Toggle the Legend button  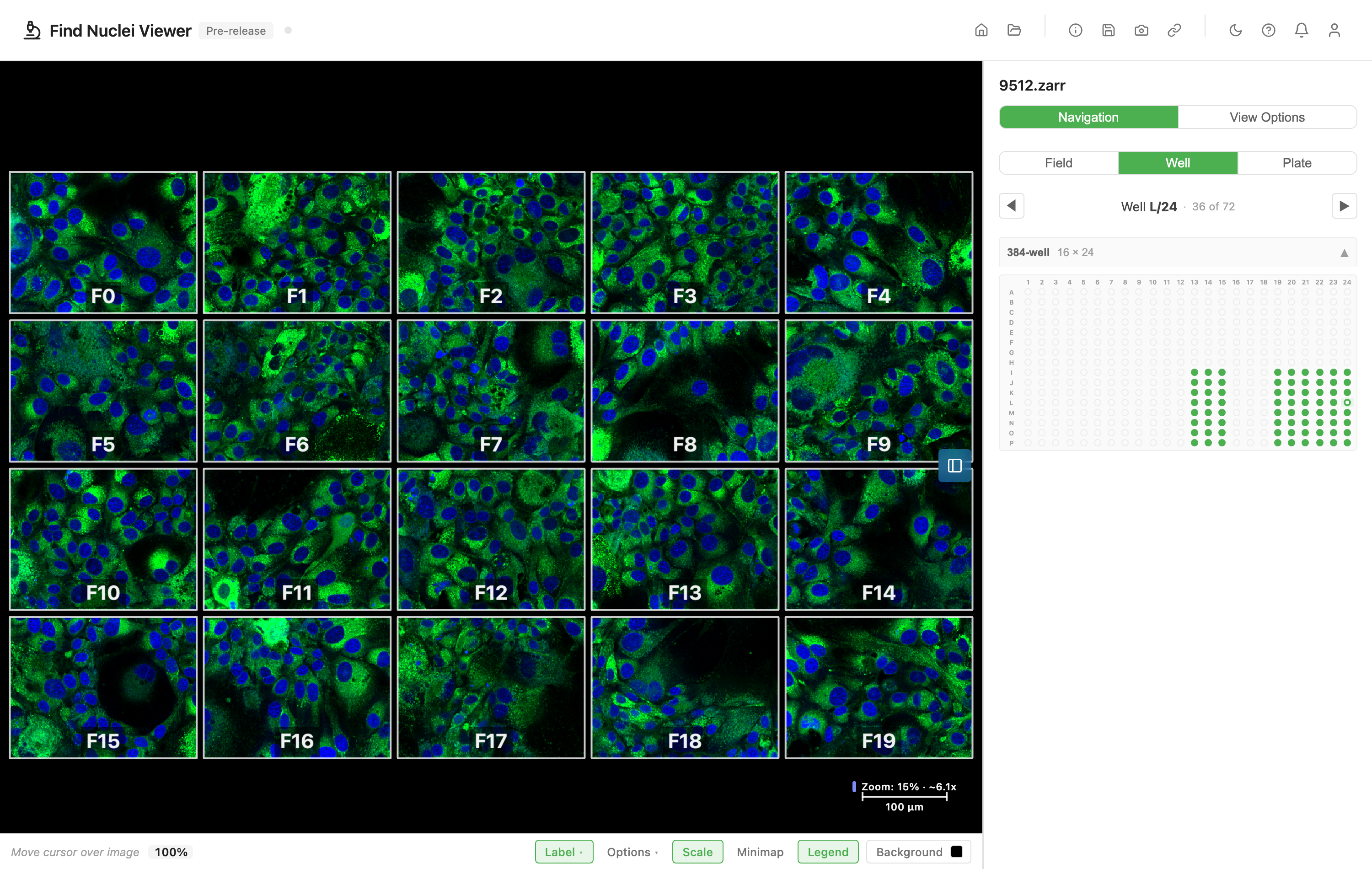coord(828,851)
